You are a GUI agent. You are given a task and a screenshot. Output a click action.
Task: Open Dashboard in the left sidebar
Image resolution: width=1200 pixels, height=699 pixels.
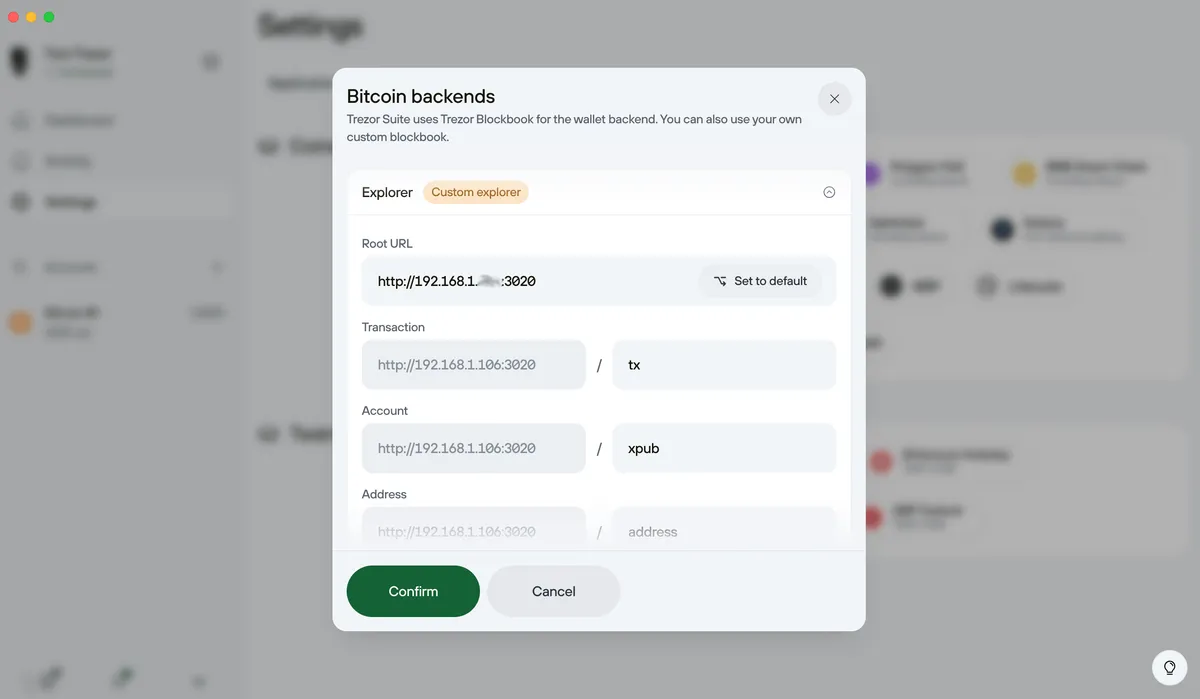(78, 121)
